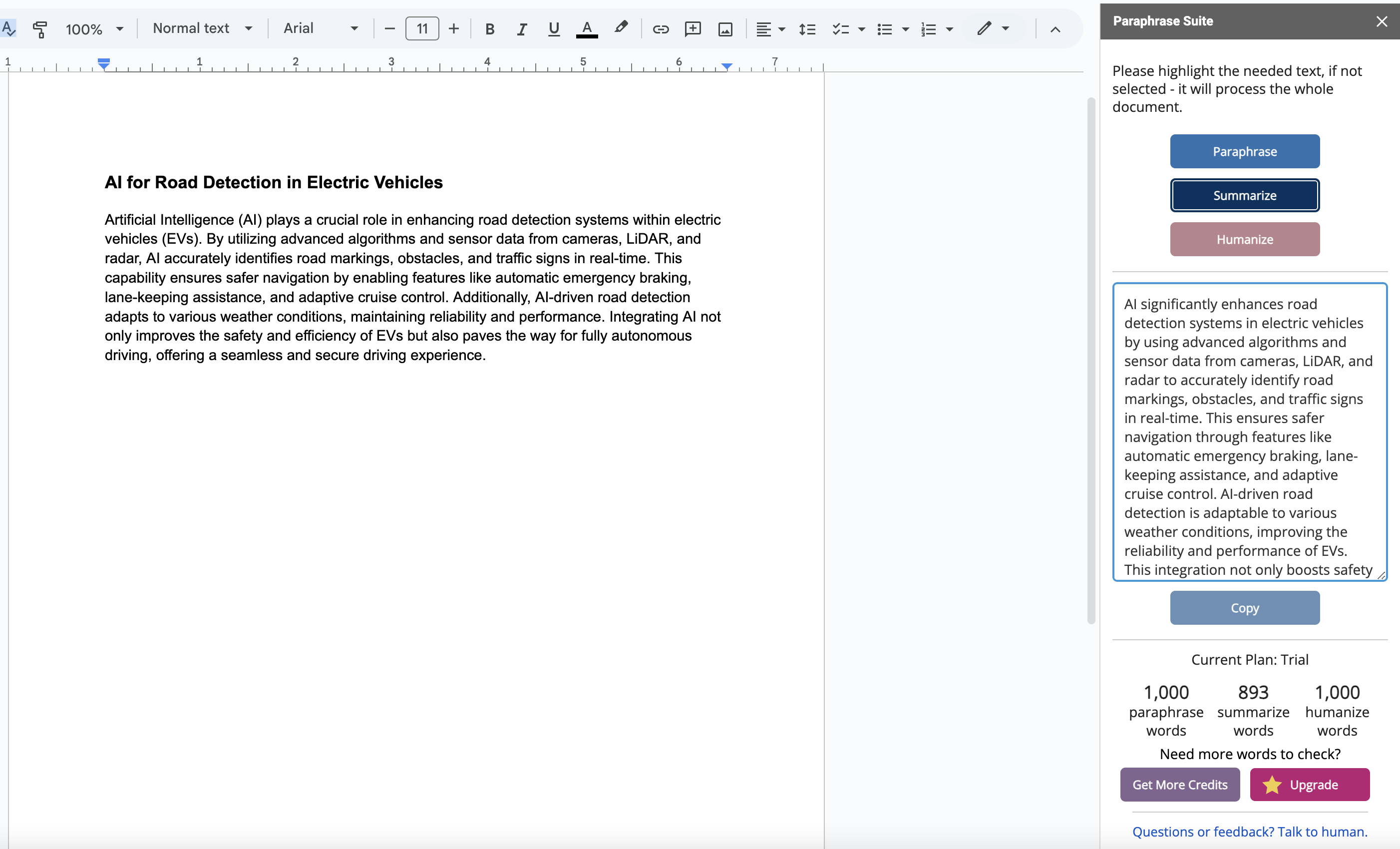This screenshot has width=1400, height=849.
Task: Open the highlight color pen
Action: coord(621,27)
